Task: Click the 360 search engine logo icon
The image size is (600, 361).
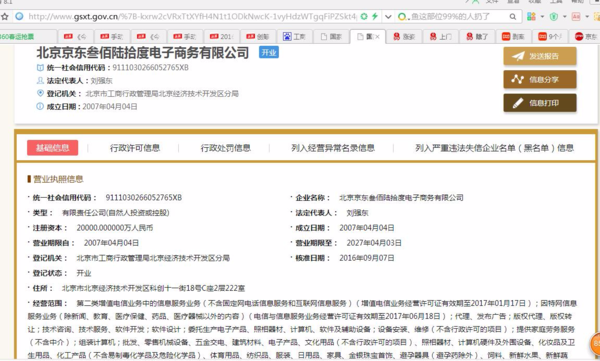Action: (402, 16)
